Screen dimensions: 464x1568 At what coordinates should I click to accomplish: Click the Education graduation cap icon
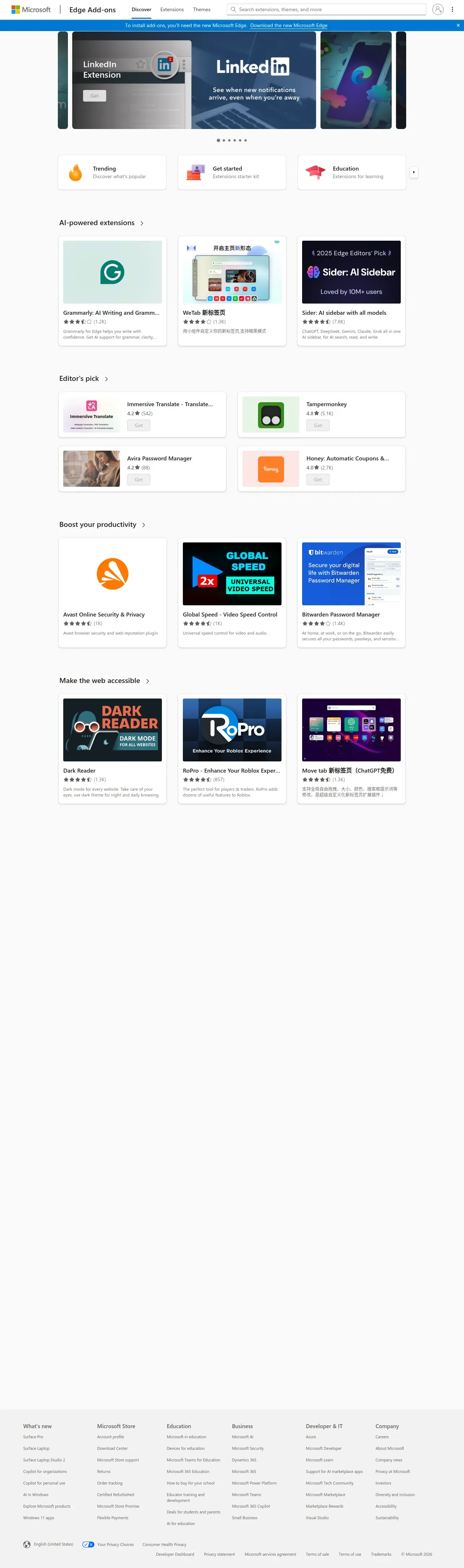coord(315,172)
